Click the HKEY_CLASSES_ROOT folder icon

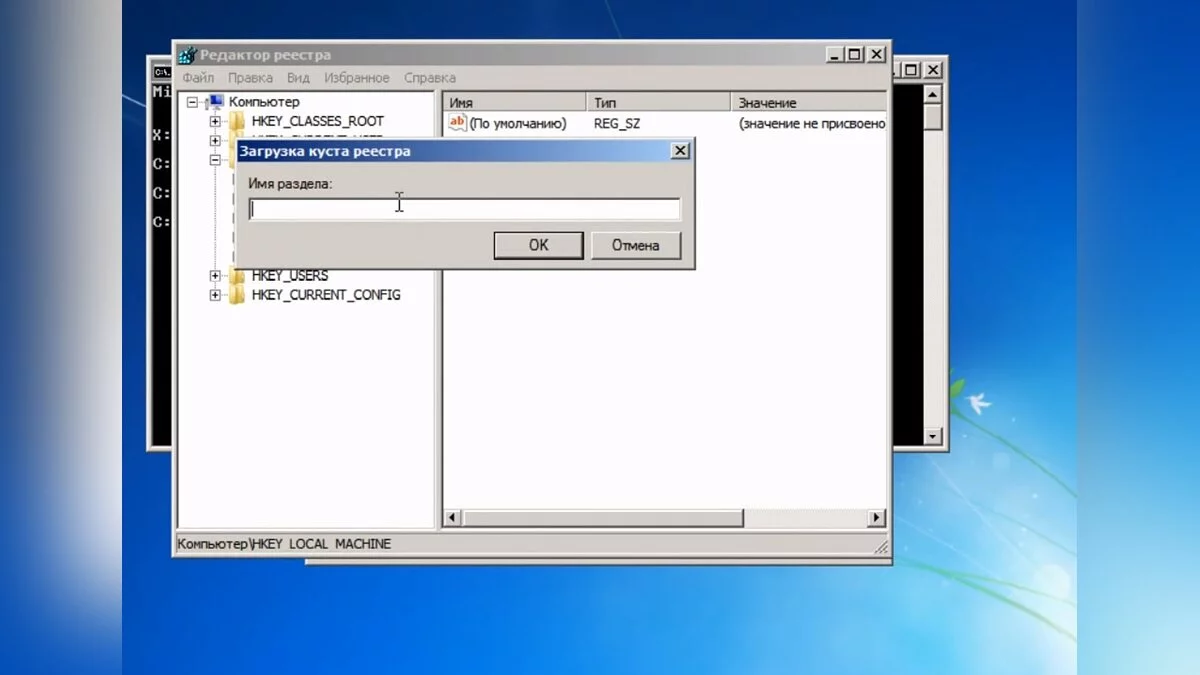point(237,121)
